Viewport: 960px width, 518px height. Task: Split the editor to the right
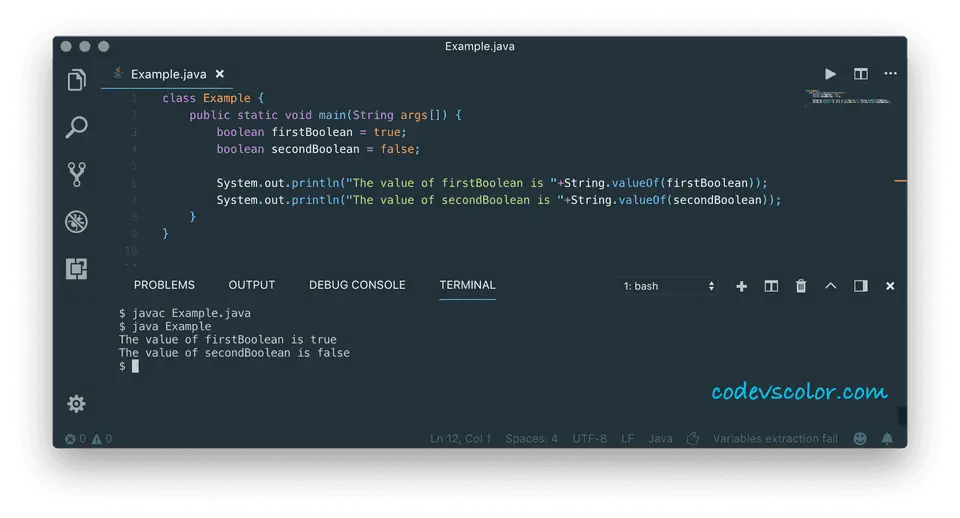(x=860, y=74)
